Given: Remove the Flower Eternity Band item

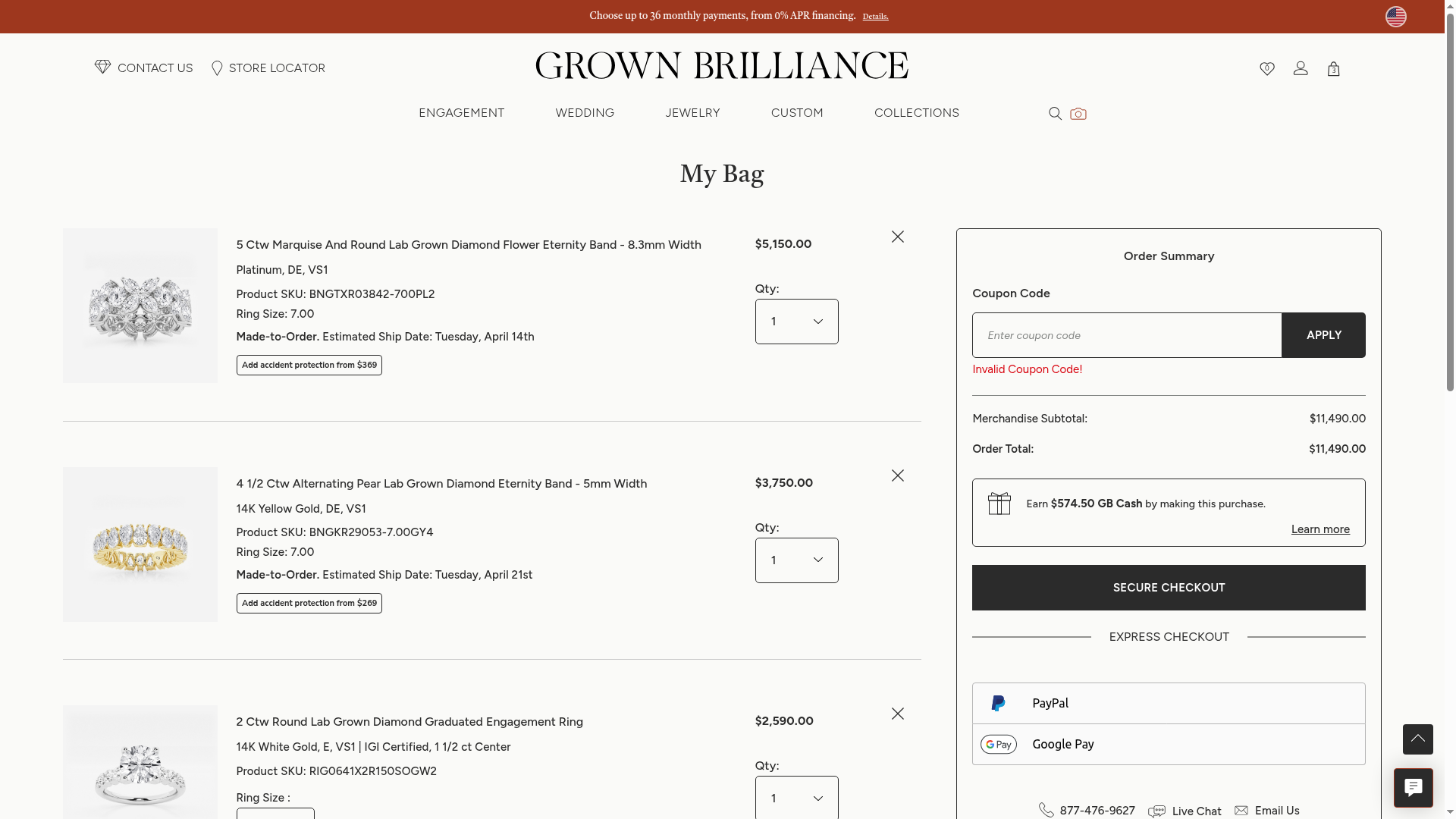Looking at the screenshot, I should (897, 237).
